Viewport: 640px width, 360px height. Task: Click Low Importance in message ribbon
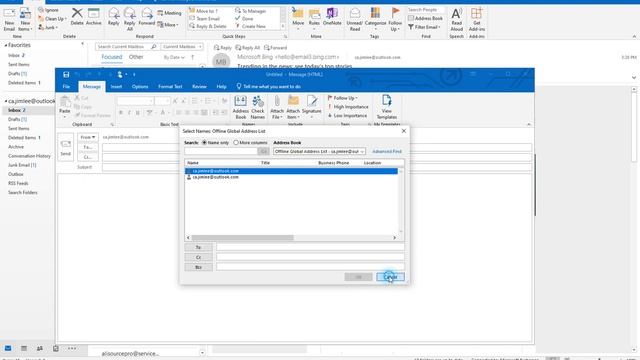(x=347, y=116)
